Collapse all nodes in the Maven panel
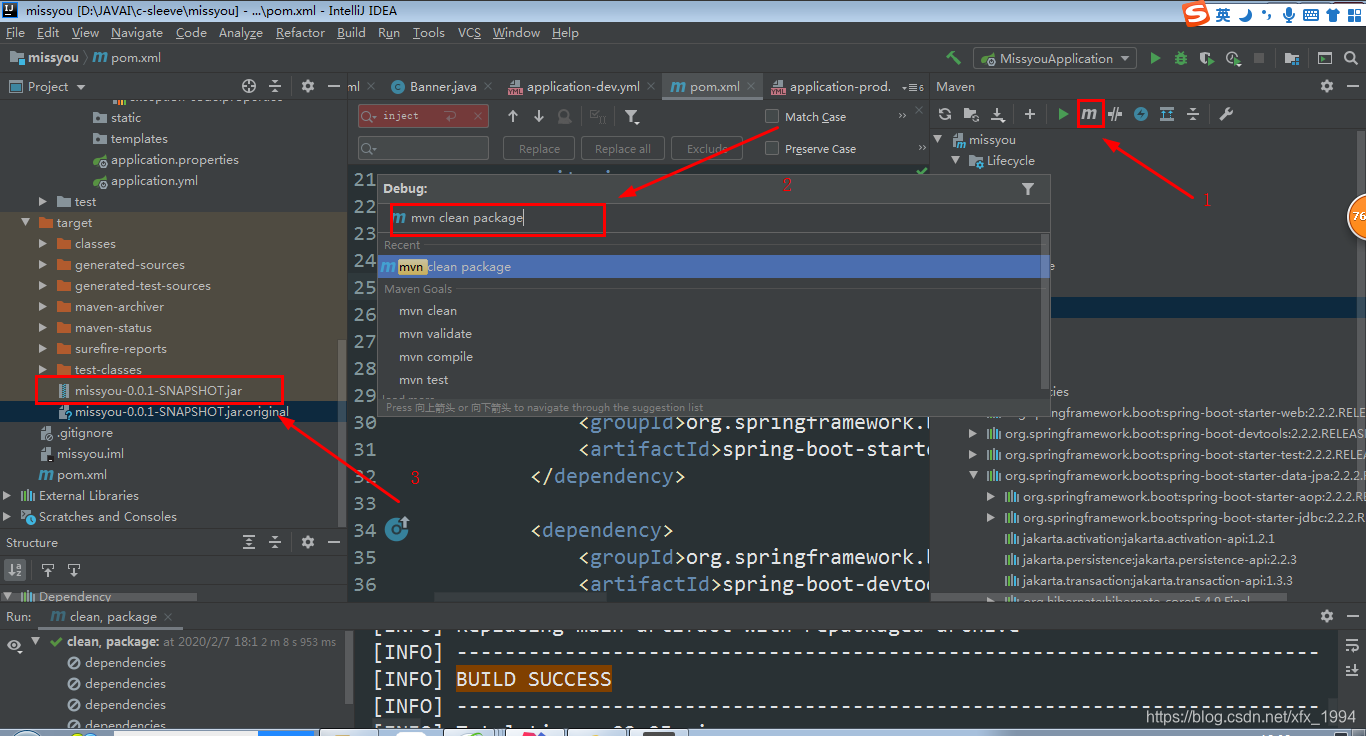Image resolution: width=1366 pixels, height=736 pixels. point(1193,114)
